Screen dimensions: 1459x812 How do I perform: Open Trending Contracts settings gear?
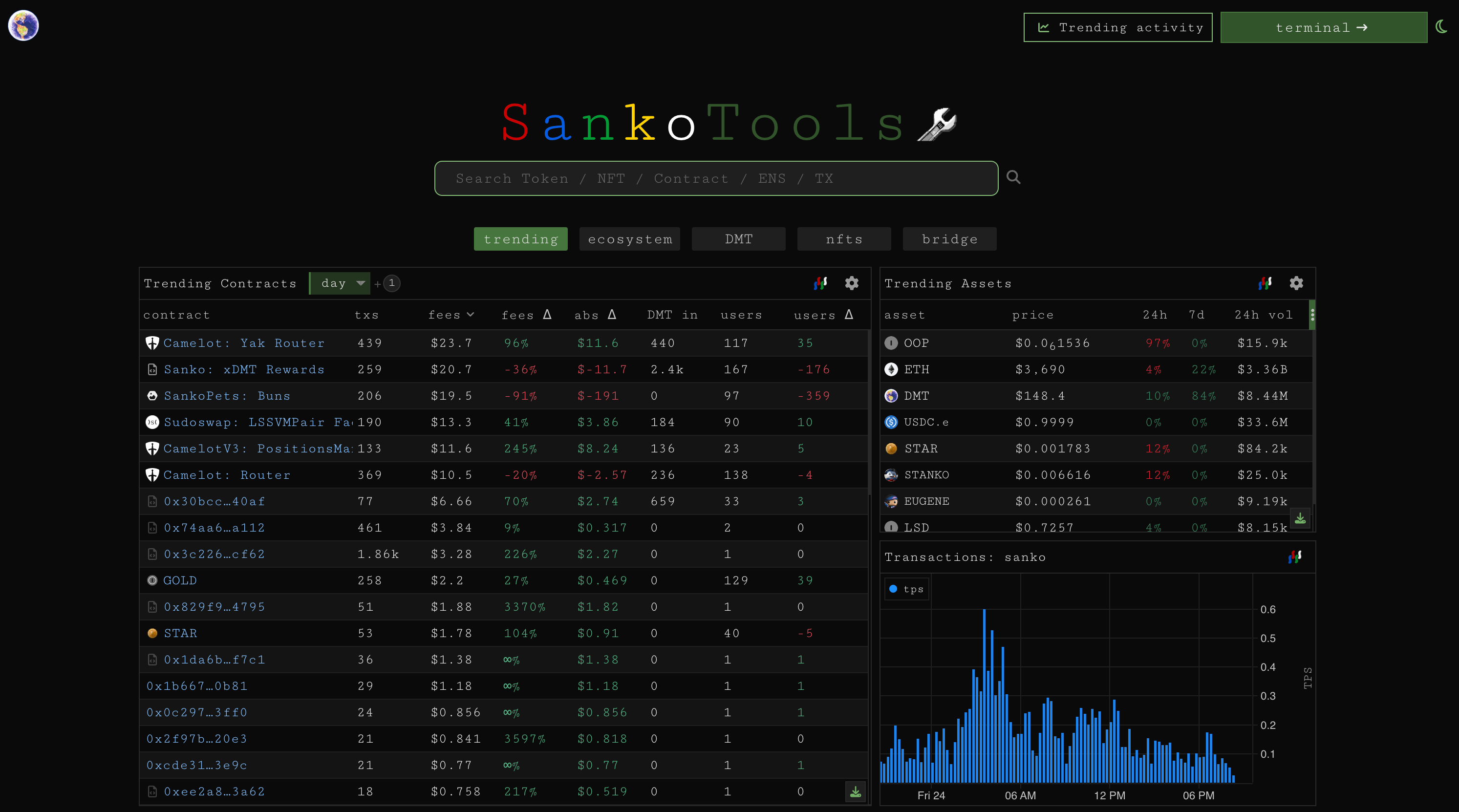851,283
